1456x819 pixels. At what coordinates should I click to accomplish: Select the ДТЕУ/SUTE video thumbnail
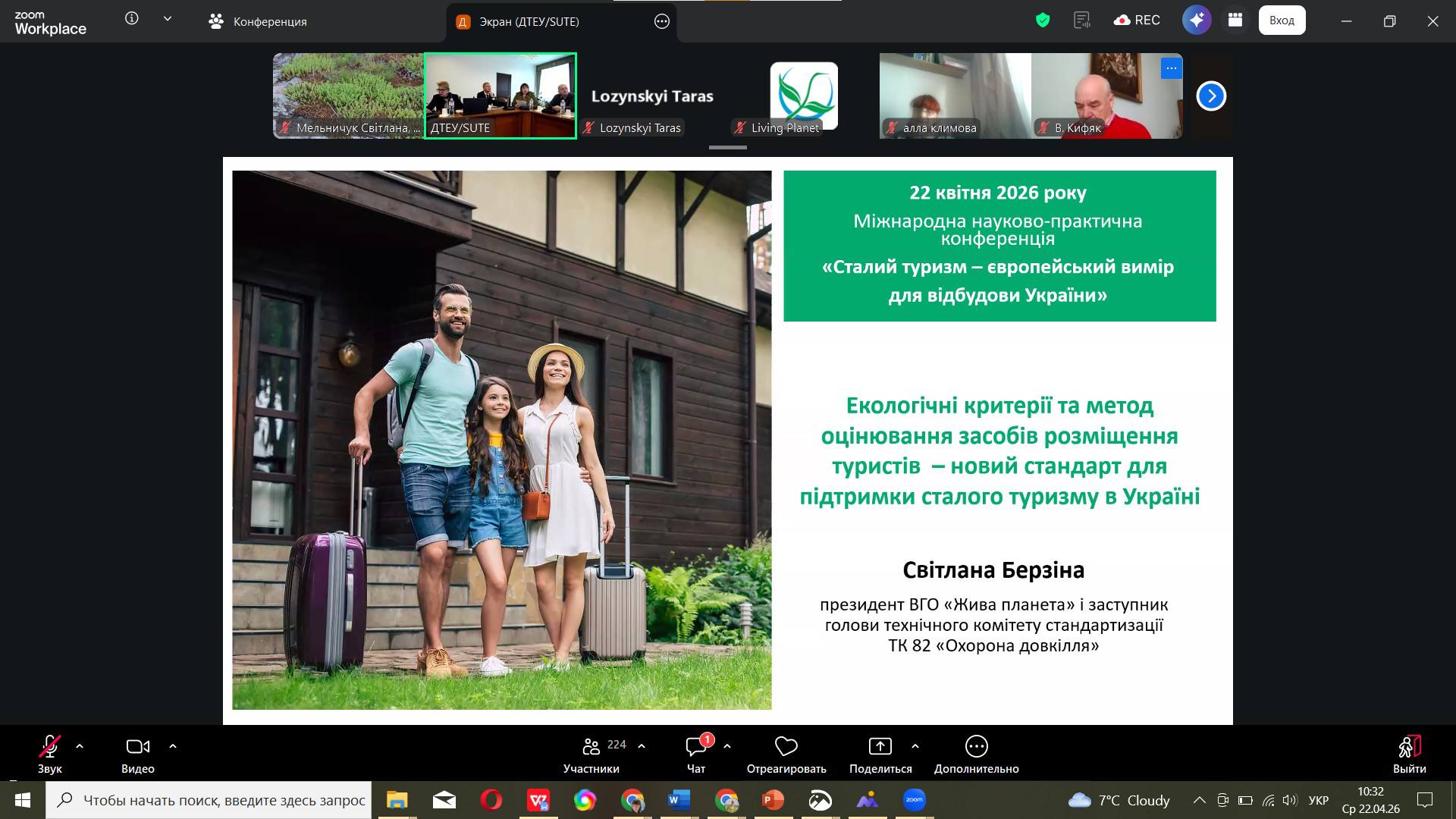click(500, 95)
